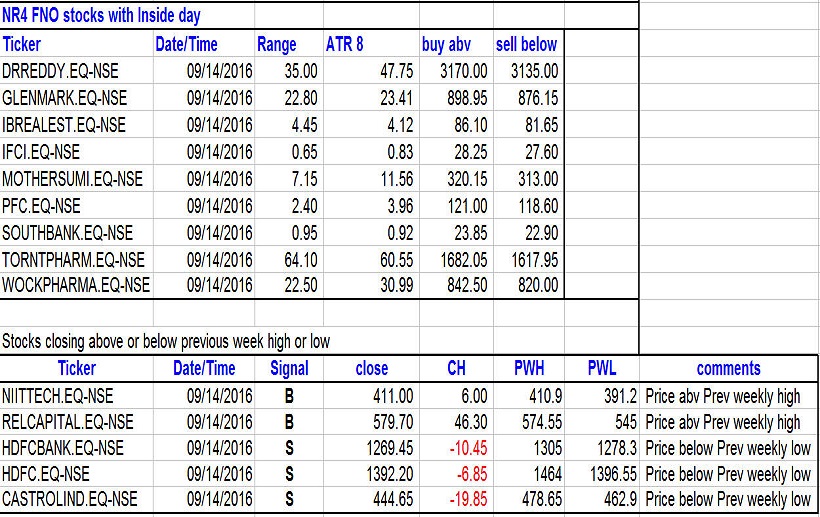The height and width of the screenshot is (517, 820).
Task: Click the 'PWH' column header
Action: (529, 369)
